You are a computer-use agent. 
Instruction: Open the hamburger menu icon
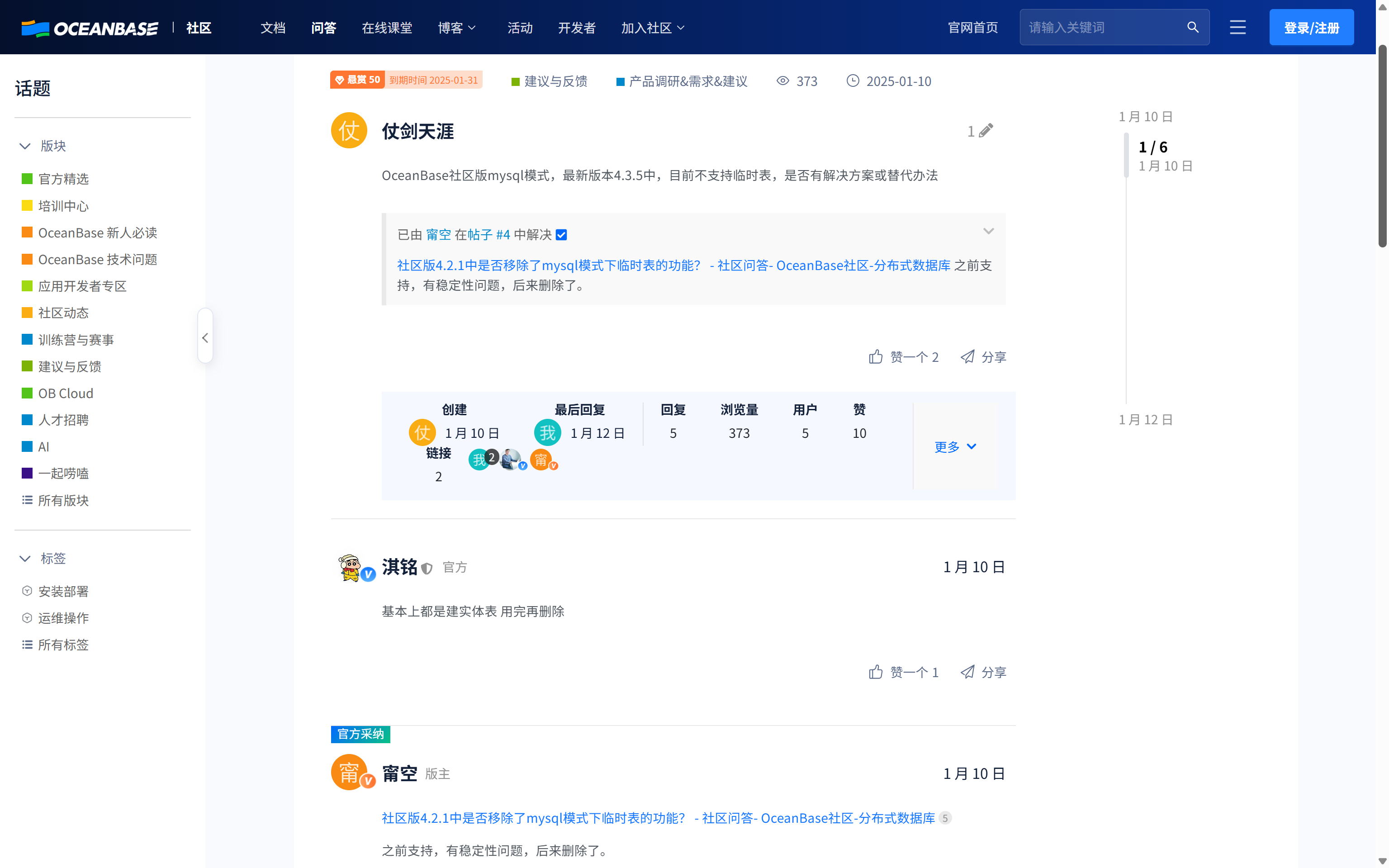[x=1237, y=27]
